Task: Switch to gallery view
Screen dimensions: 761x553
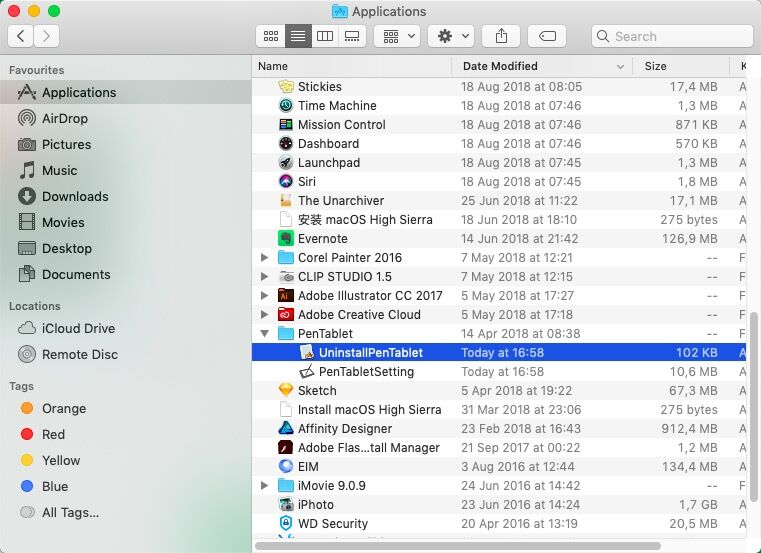Action: coord(352,36)
